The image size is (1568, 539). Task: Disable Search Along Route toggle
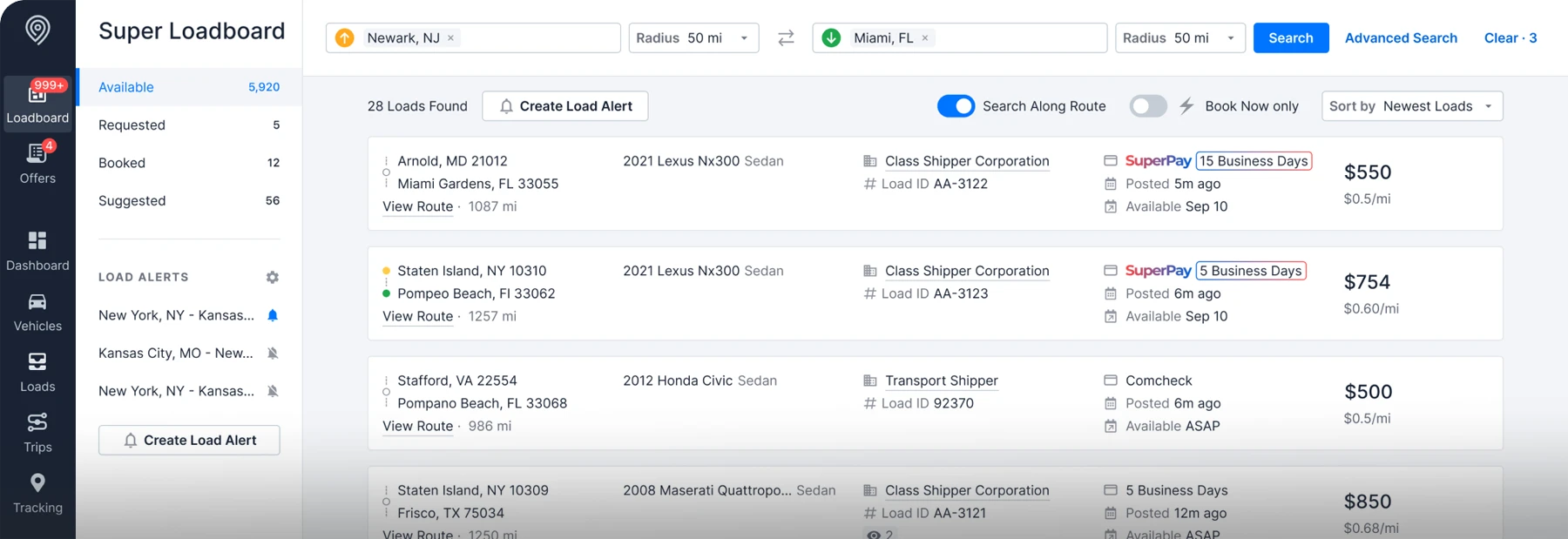coord(956,106)
